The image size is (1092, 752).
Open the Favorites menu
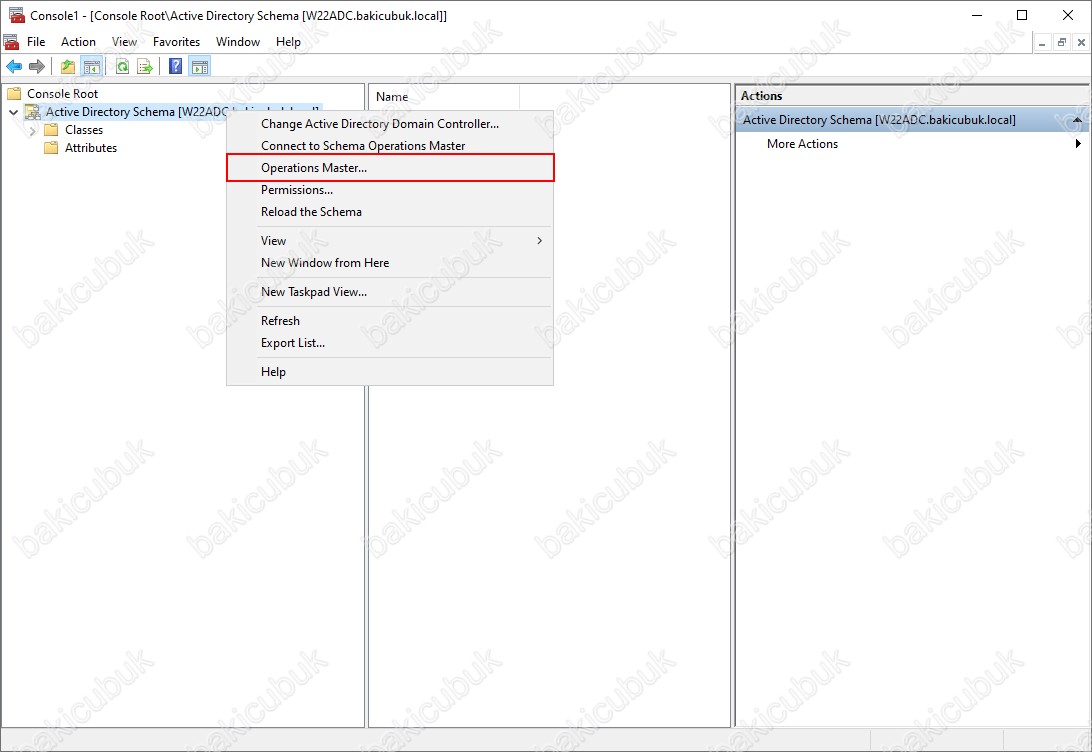tap(176, 42)
